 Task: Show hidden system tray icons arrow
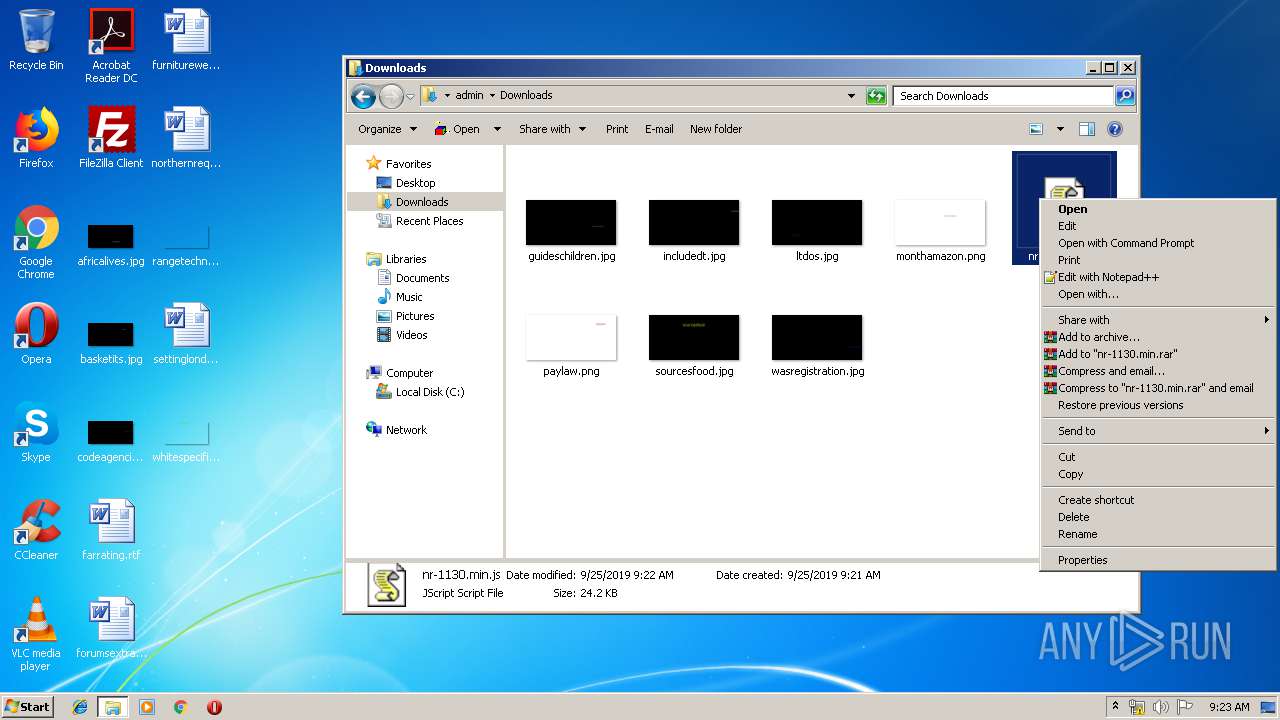[x=1115, y=707]
